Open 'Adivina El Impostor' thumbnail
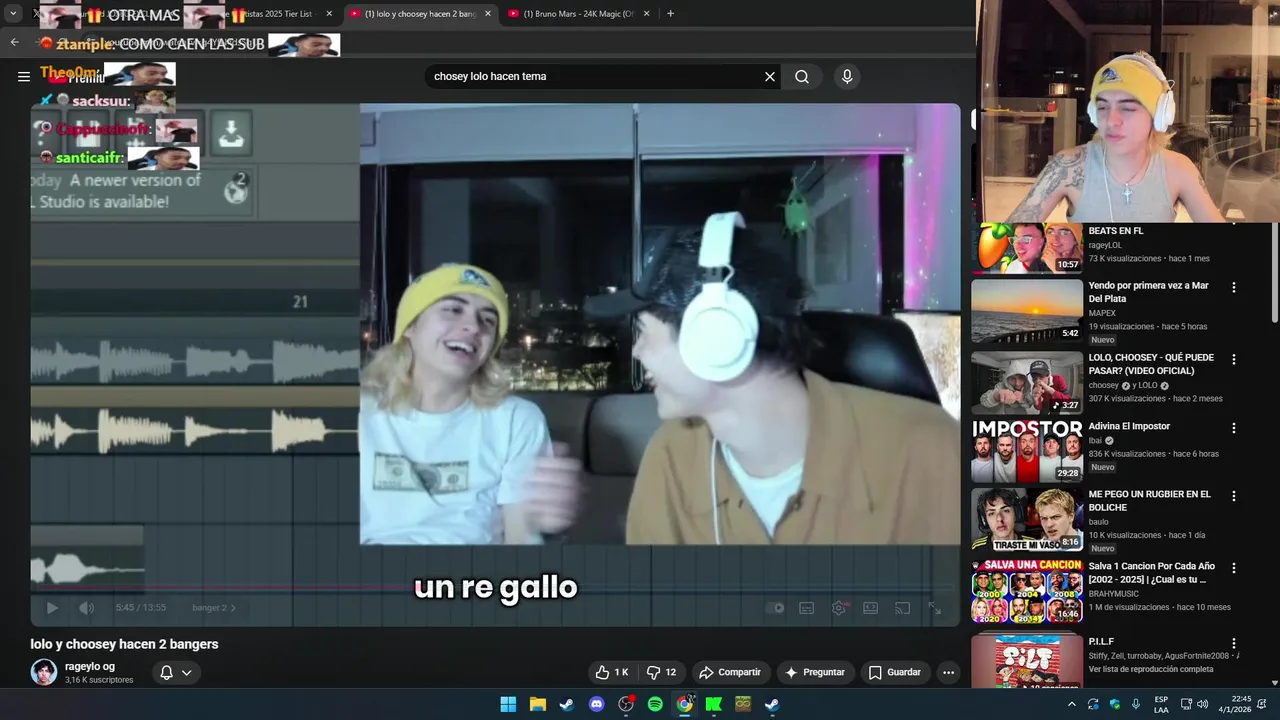Screen dimensions: 1280x720 [1027, 451]
